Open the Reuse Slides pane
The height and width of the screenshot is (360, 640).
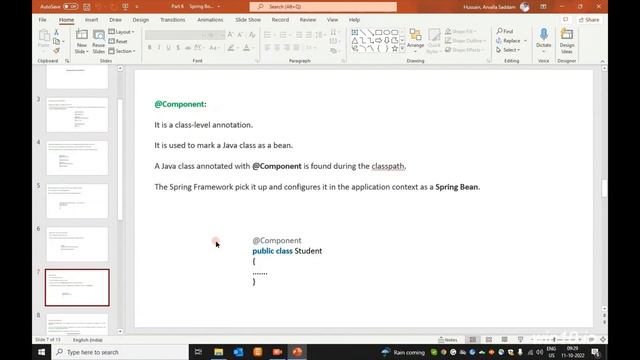click(x=98, y=42)
